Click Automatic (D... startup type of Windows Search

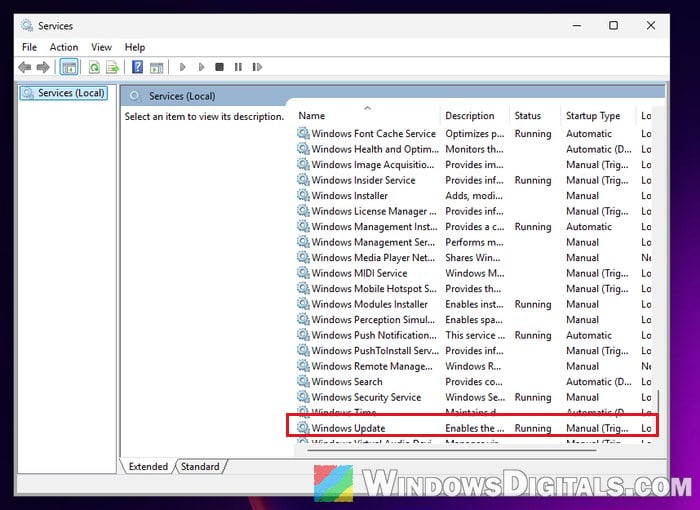599,382
